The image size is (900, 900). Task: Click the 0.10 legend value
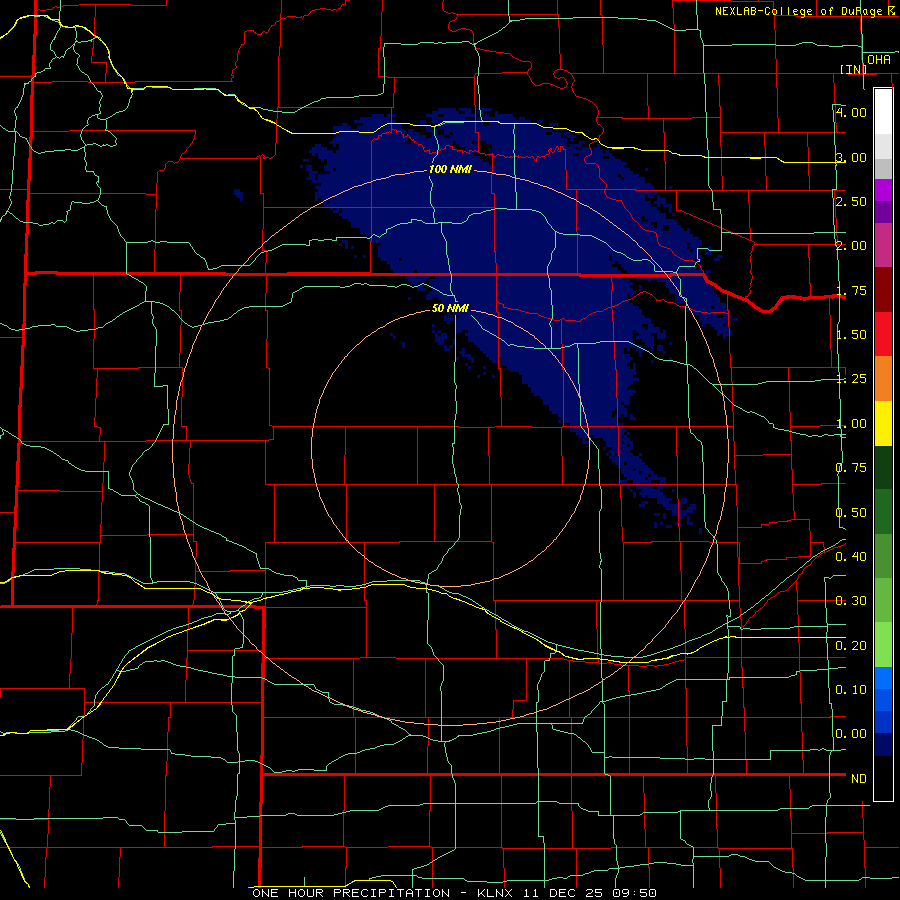coord(851,690)
